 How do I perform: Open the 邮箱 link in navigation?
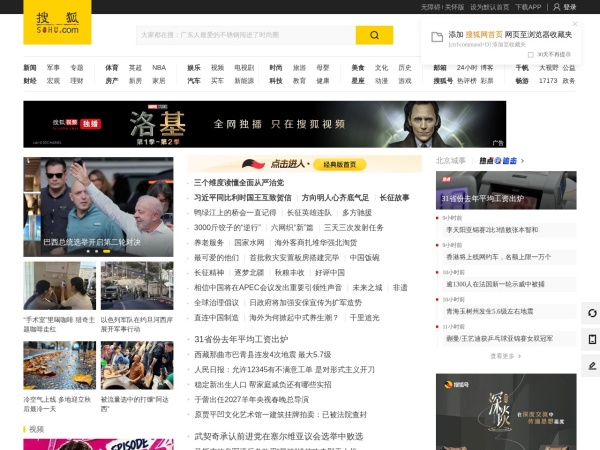click(x=440, y=68)
